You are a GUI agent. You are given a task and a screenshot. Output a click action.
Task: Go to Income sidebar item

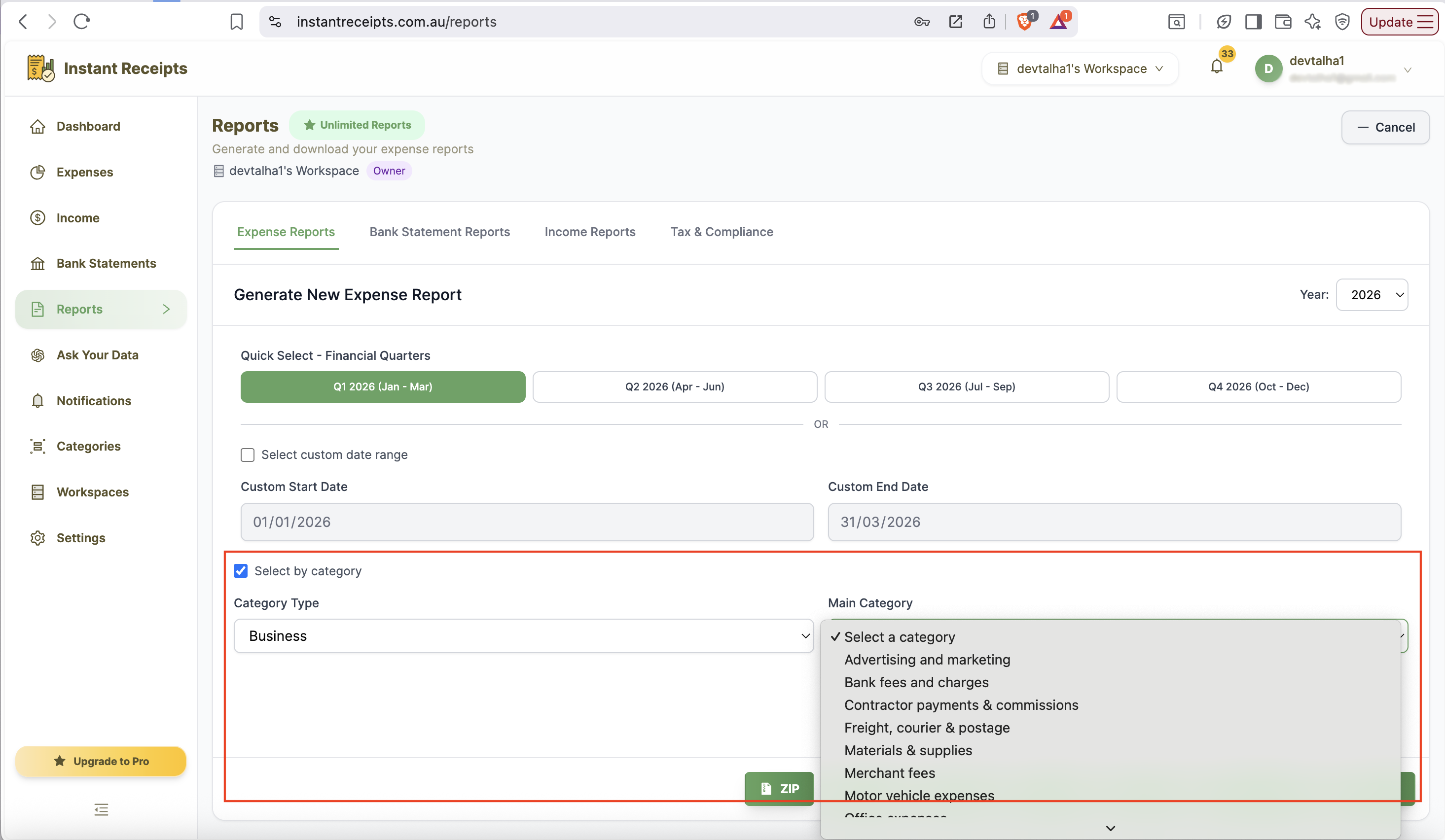click(78, 218)
